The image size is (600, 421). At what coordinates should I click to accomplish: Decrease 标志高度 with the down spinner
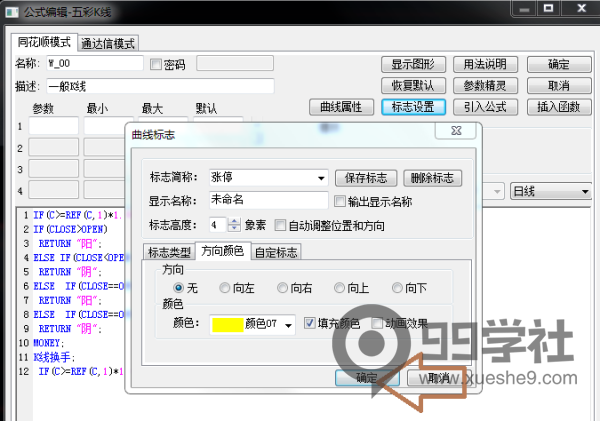click(x=234, y=228)
